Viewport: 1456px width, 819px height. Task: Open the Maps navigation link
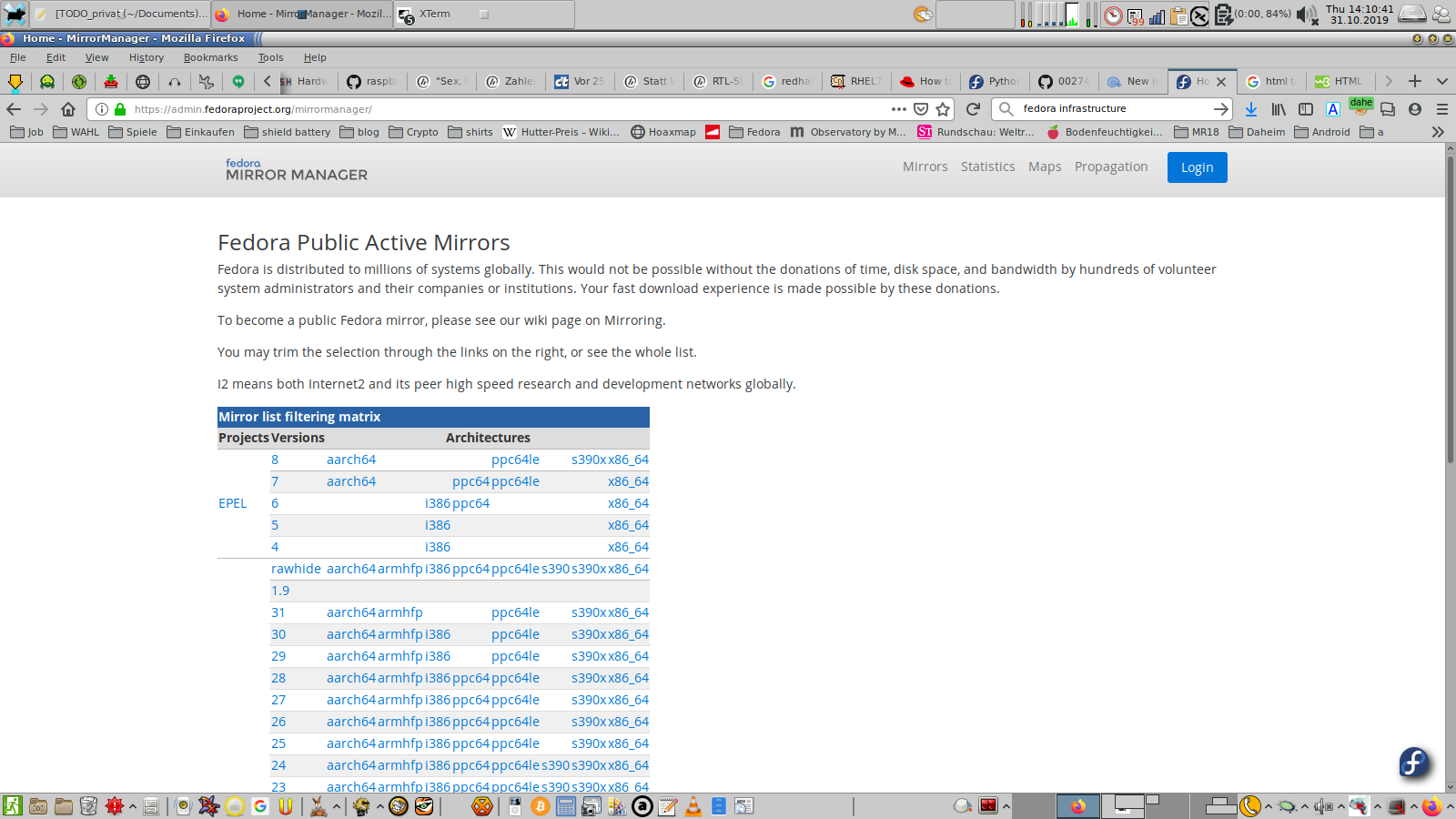tap(1045, 167)
